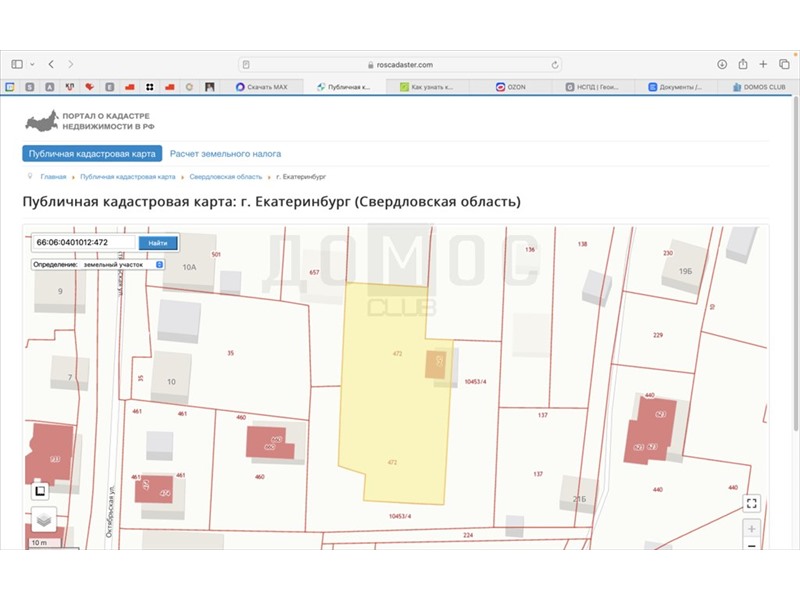The height and width of the screenshot is (600, 800).
Task: Toggle the Safari sidebar
Action: (17, 64)
